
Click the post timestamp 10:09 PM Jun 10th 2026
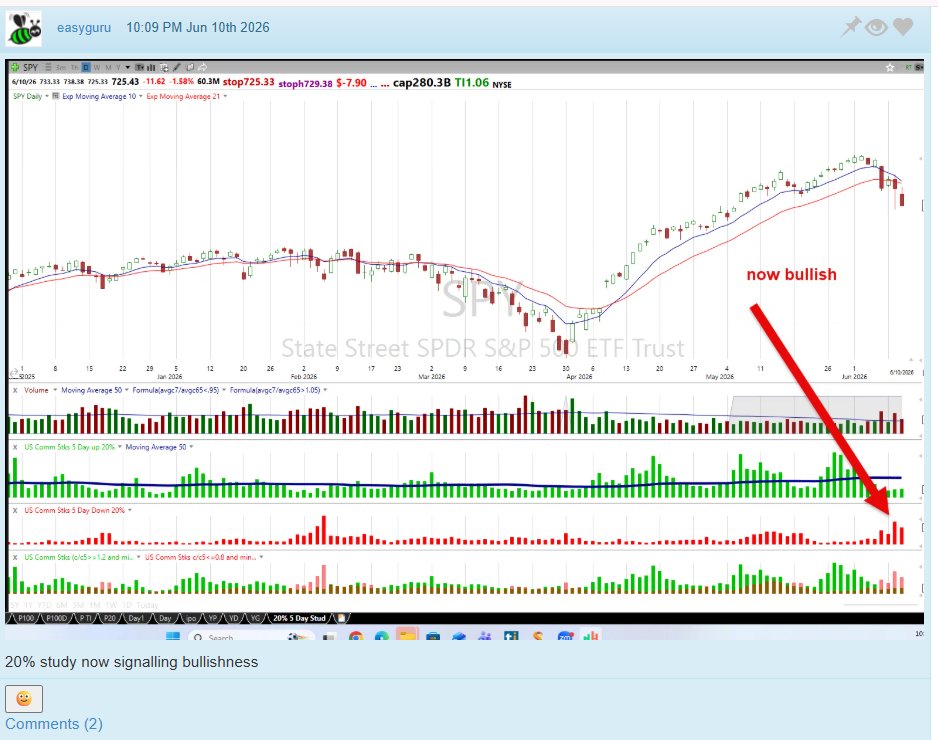197,28
